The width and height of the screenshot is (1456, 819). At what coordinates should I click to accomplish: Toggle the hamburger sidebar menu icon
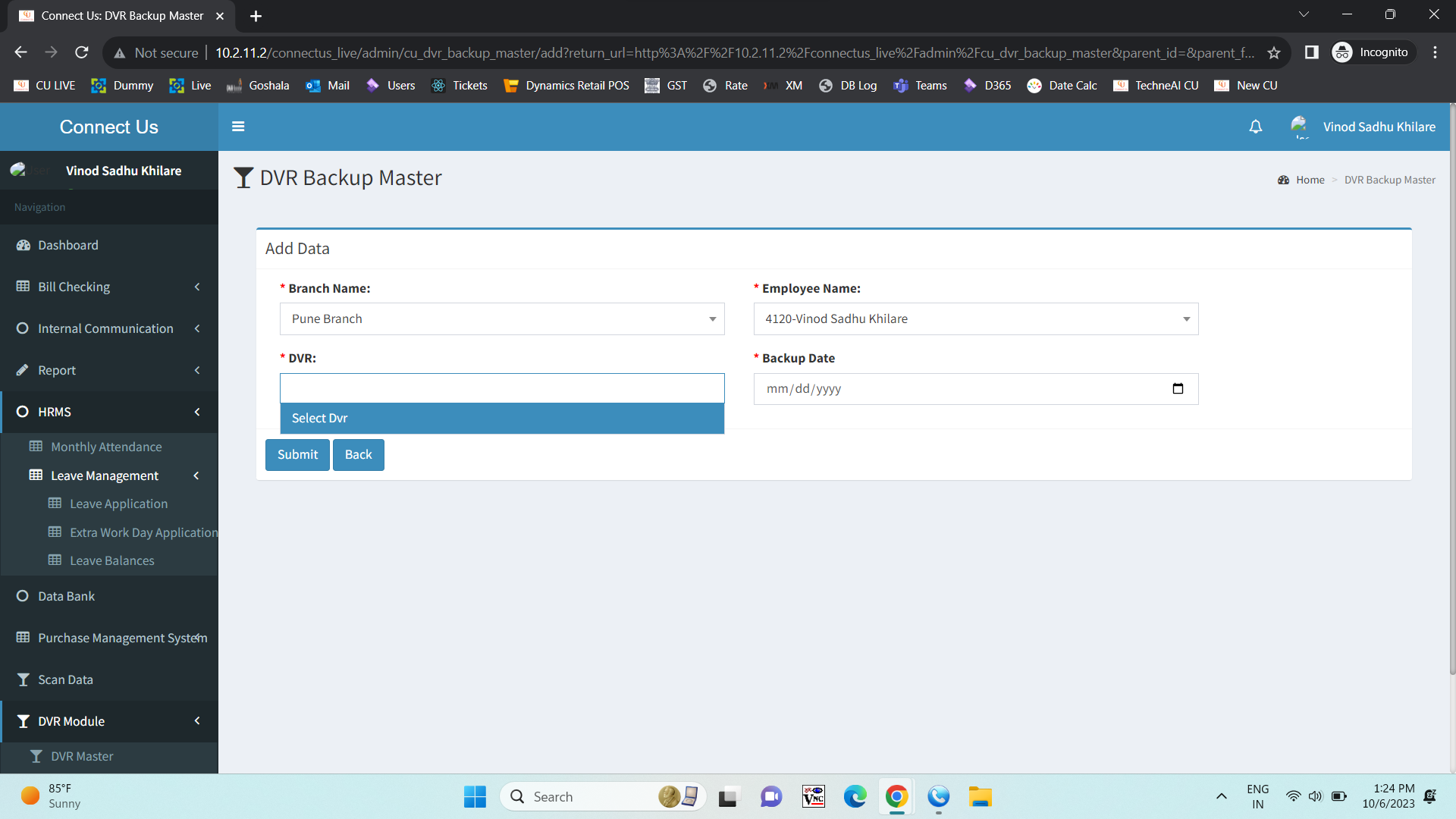pos(238,127)
